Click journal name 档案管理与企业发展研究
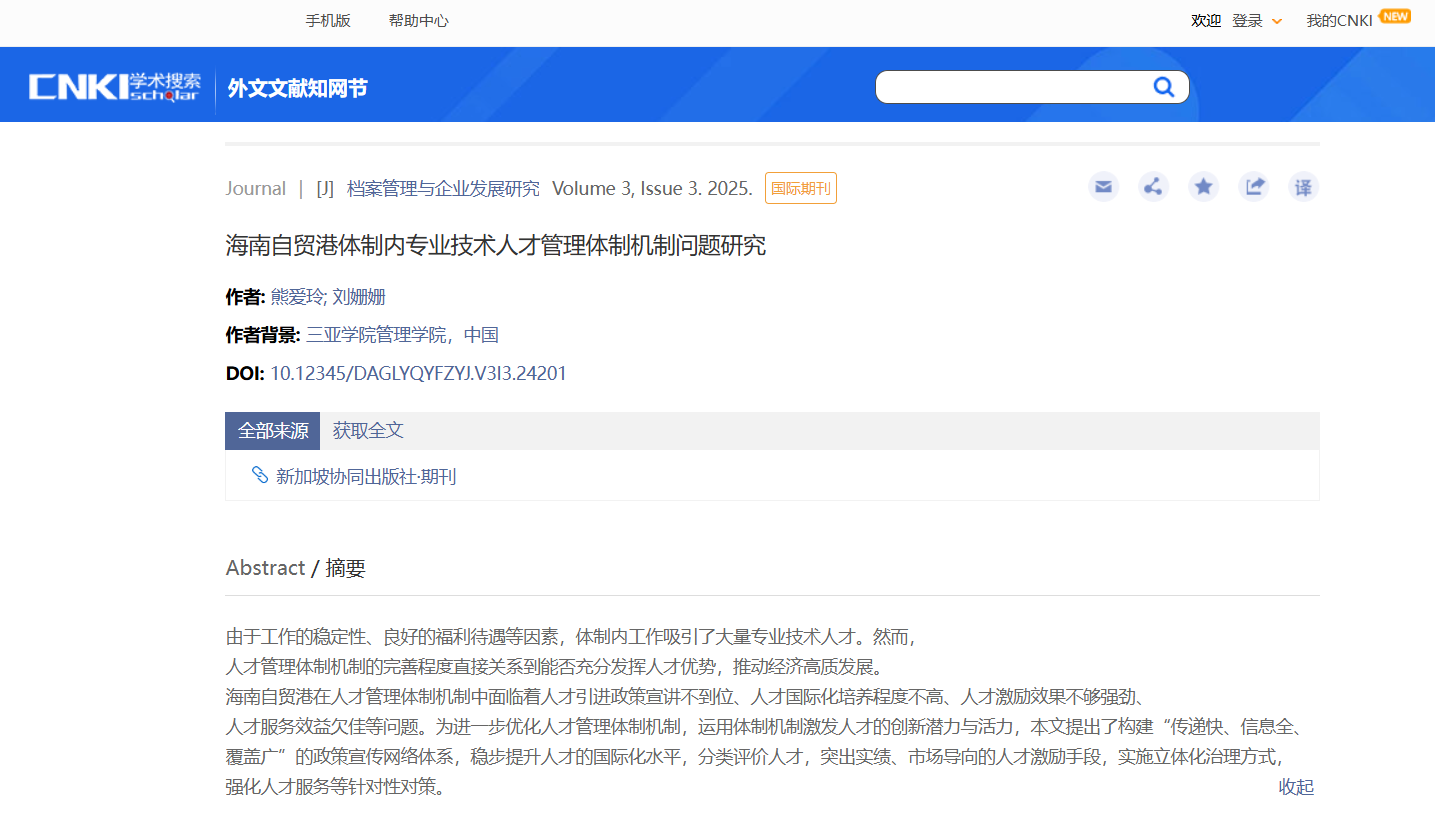The height and width of the screenshot is (830, 1435). pos(443,188)
